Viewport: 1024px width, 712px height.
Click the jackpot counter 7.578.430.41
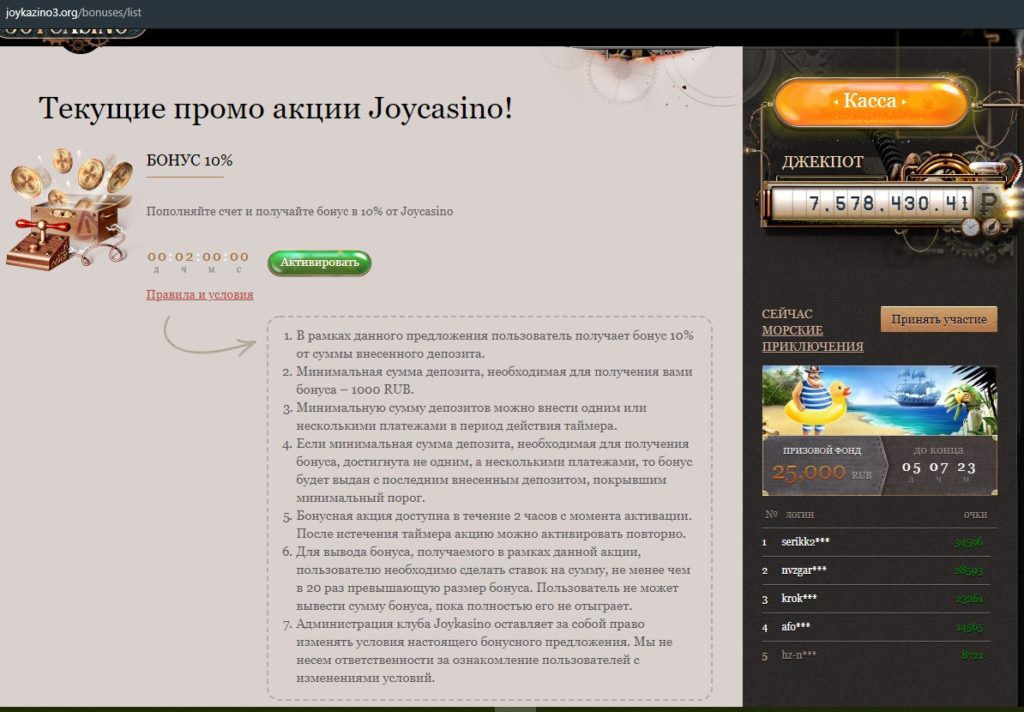point(888,203)
